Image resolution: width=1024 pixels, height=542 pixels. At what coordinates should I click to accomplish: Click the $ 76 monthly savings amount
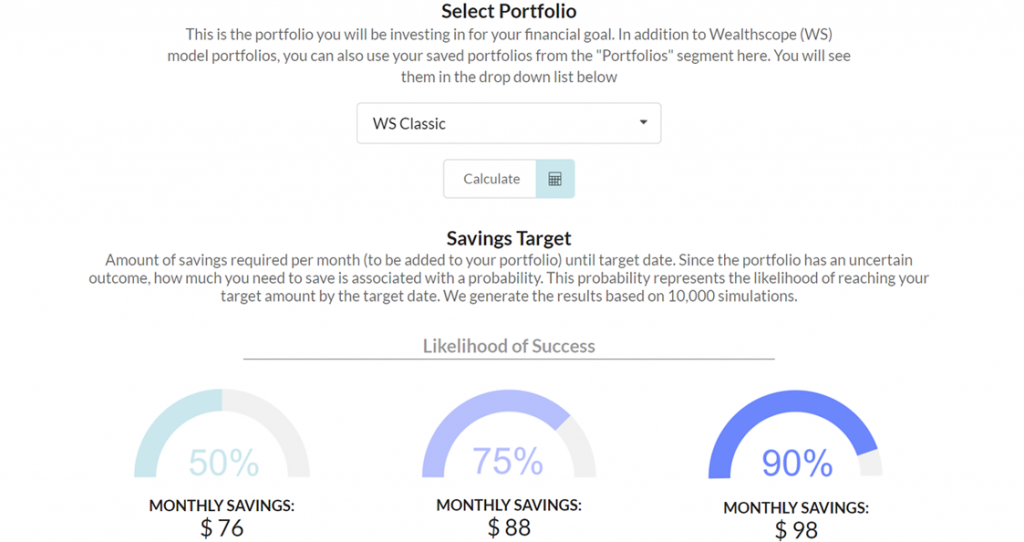[x=222, y=528]
